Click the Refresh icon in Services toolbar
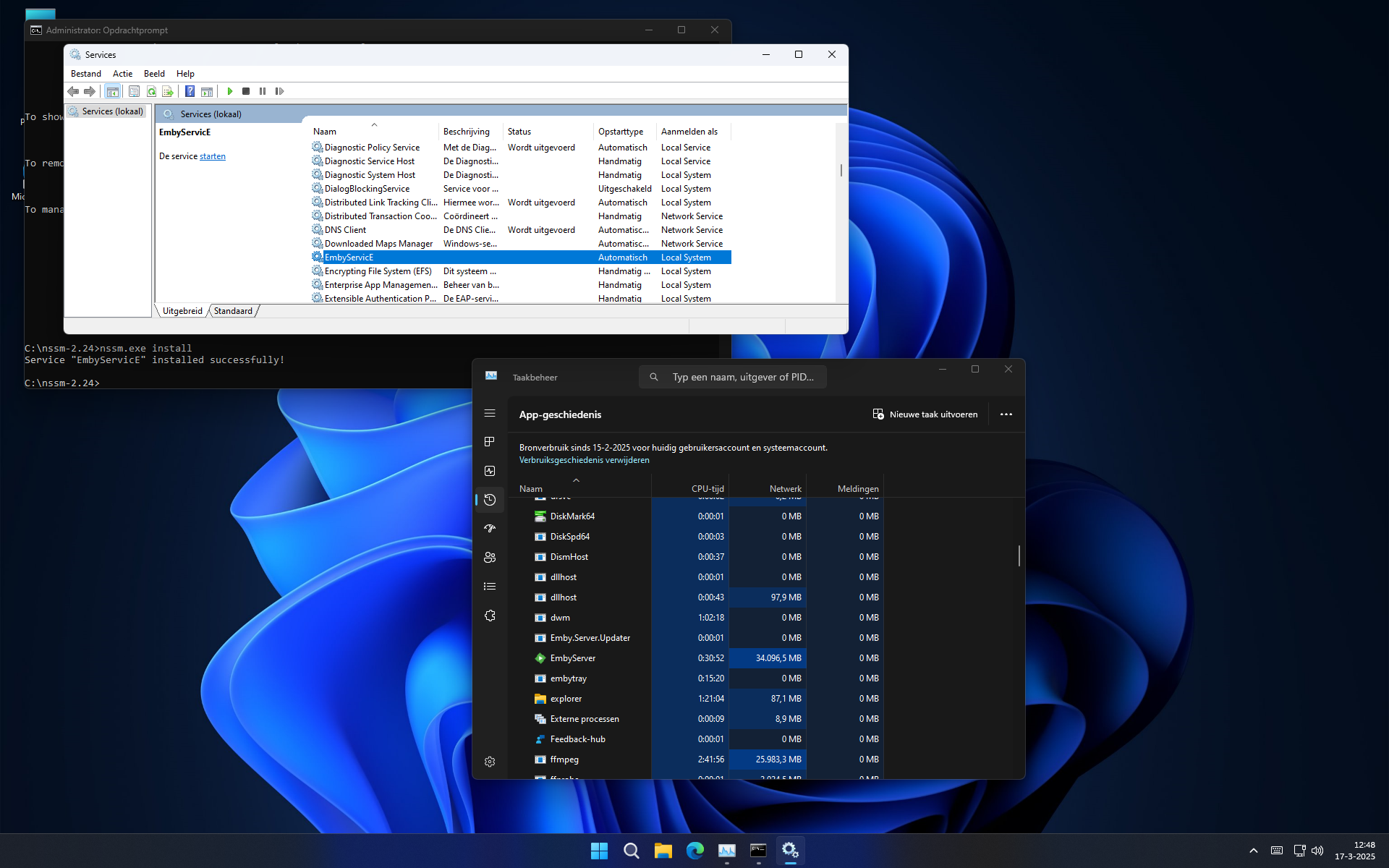 pyautogui.click(x=151, y=91)
